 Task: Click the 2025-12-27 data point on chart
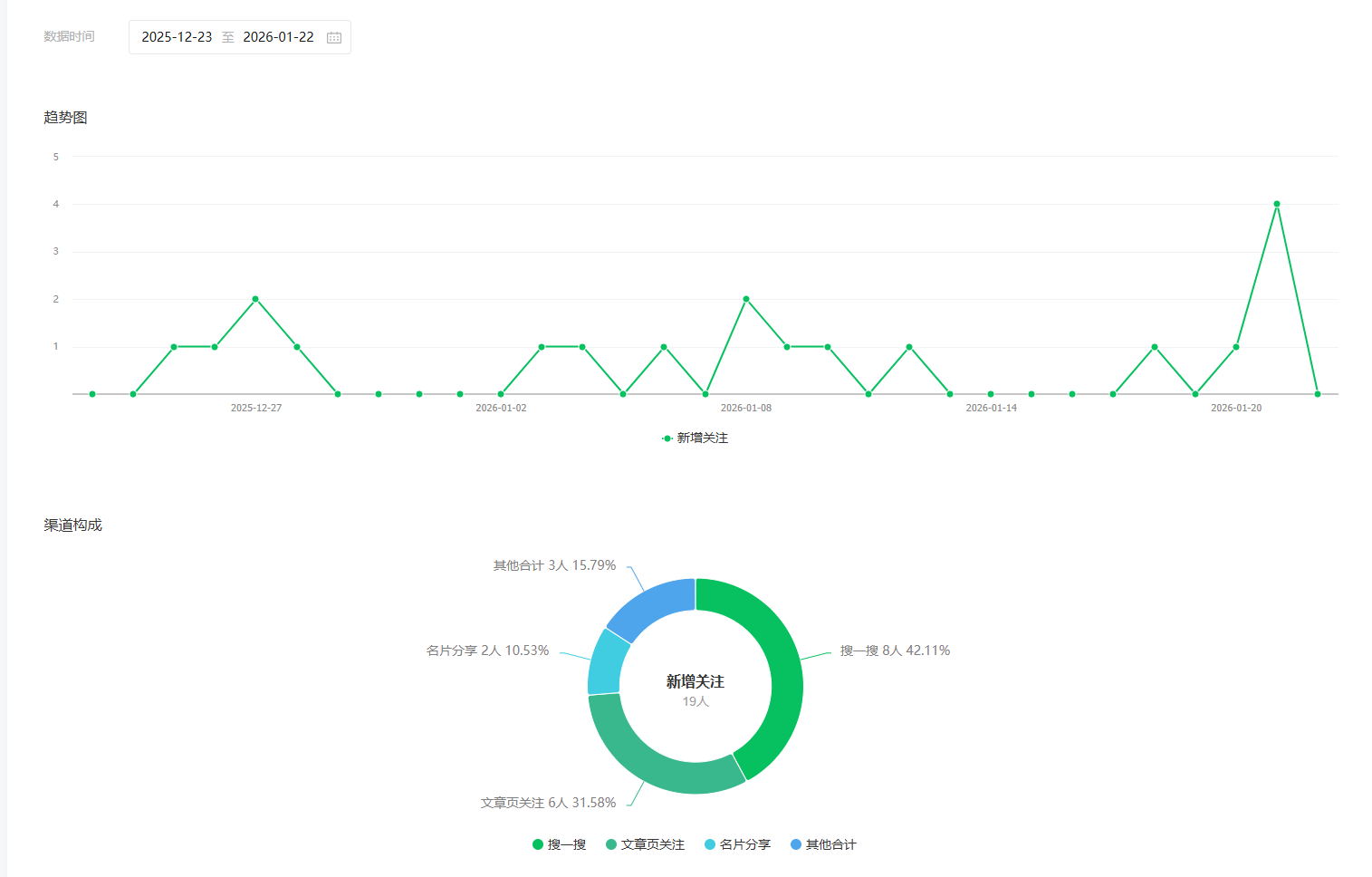(x=255, y=299)
